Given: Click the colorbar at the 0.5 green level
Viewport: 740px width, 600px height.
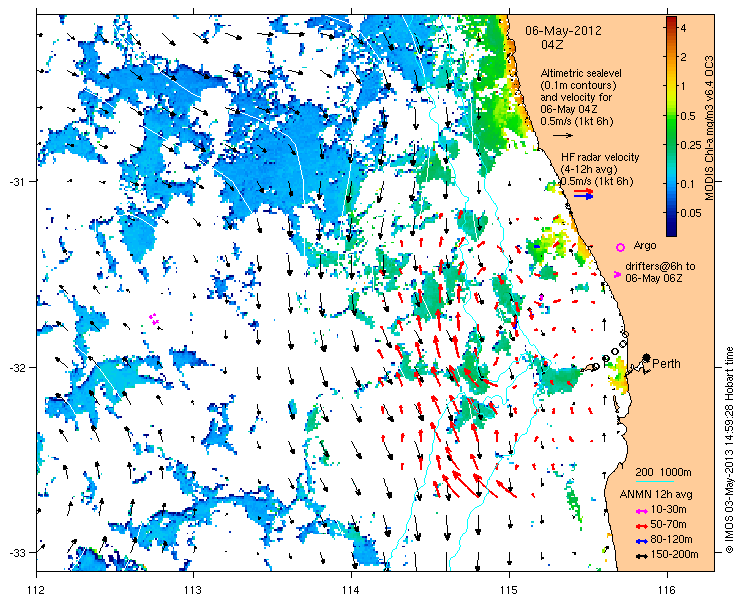Looking at the screenshot, I should [x=671, y=116].
